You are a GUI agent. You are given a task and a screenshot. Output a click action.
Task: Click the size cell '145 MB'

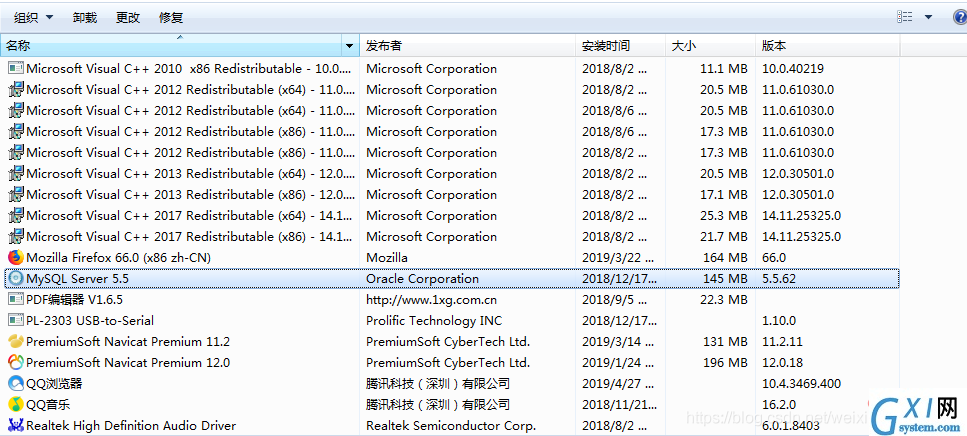pos(725,278)
